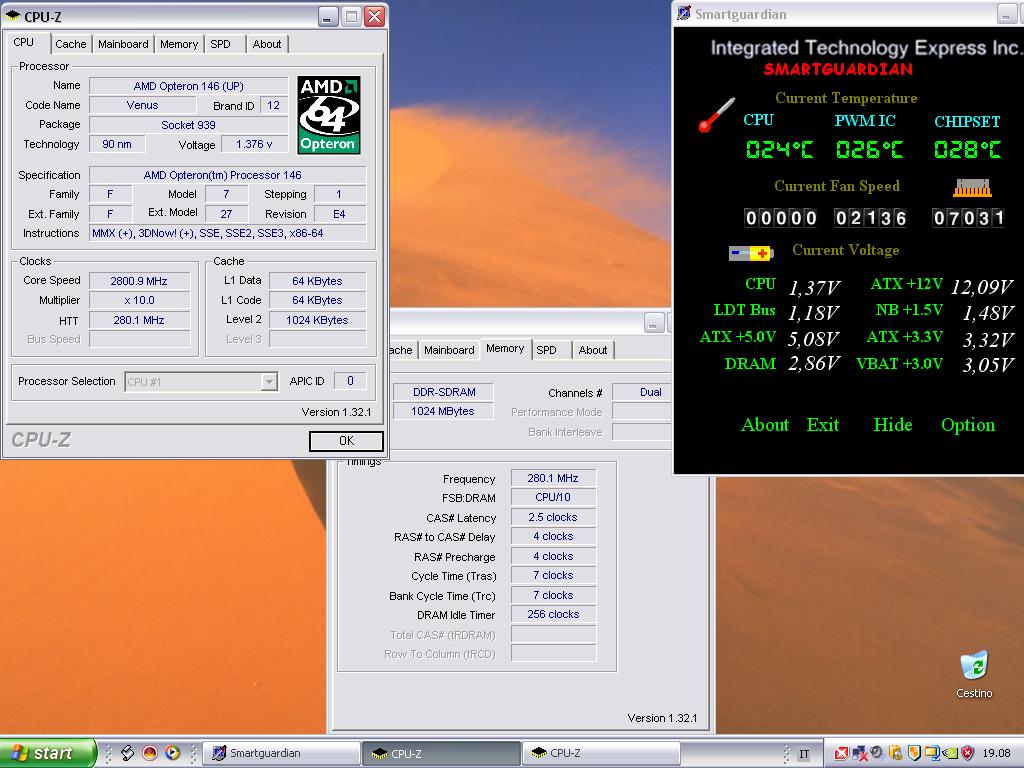Click the folder sync tray icon

point(931,754)
